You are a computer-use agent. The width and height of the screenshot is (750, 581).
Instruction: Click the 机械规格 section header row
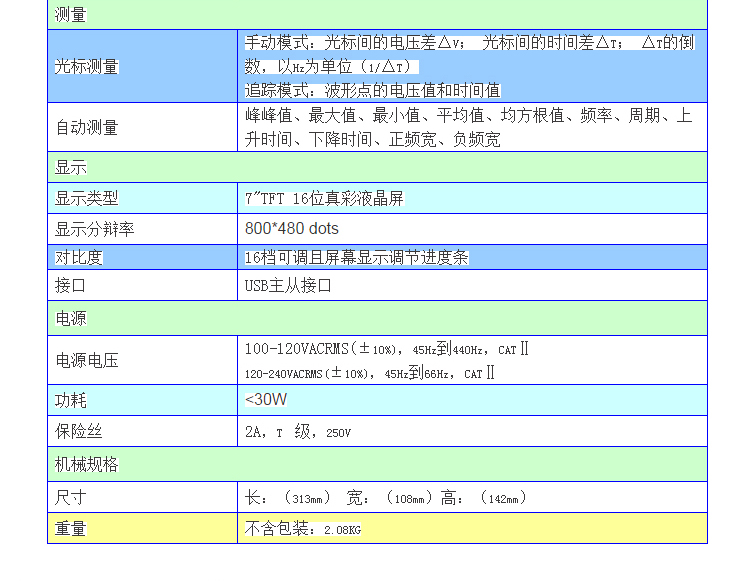click(x=377, y=464)
